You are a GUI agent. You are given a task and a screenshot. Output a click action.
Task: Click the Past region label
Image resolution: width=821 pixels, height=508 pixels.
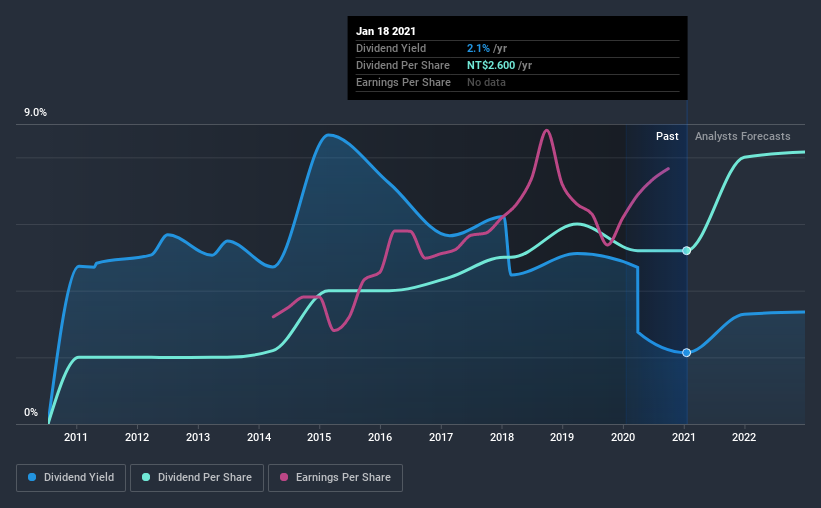[667, 136]
